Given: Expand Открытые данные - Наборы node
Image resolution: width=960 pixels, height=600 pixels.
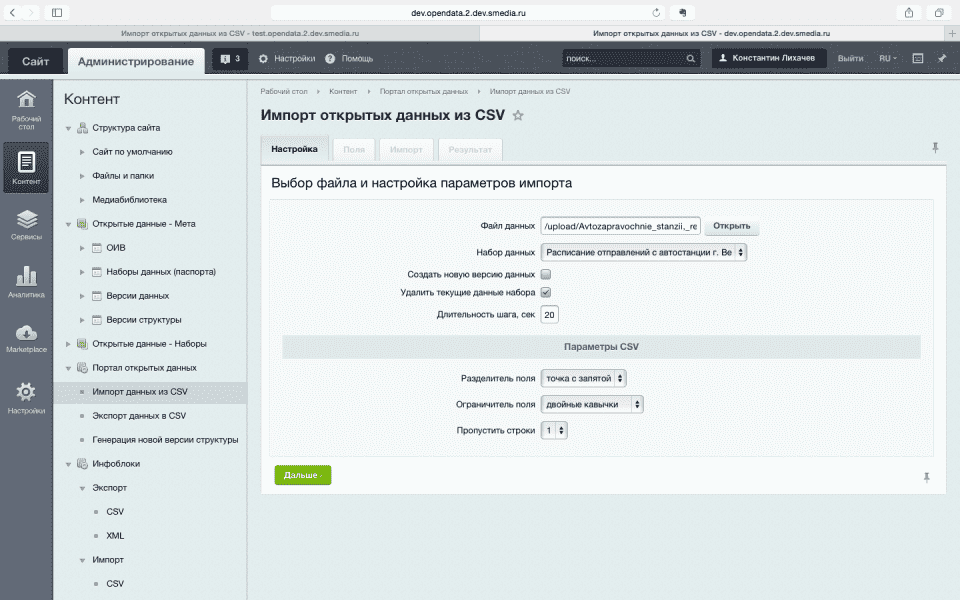Looking at the screenshot, I should [x=69, y=344].
